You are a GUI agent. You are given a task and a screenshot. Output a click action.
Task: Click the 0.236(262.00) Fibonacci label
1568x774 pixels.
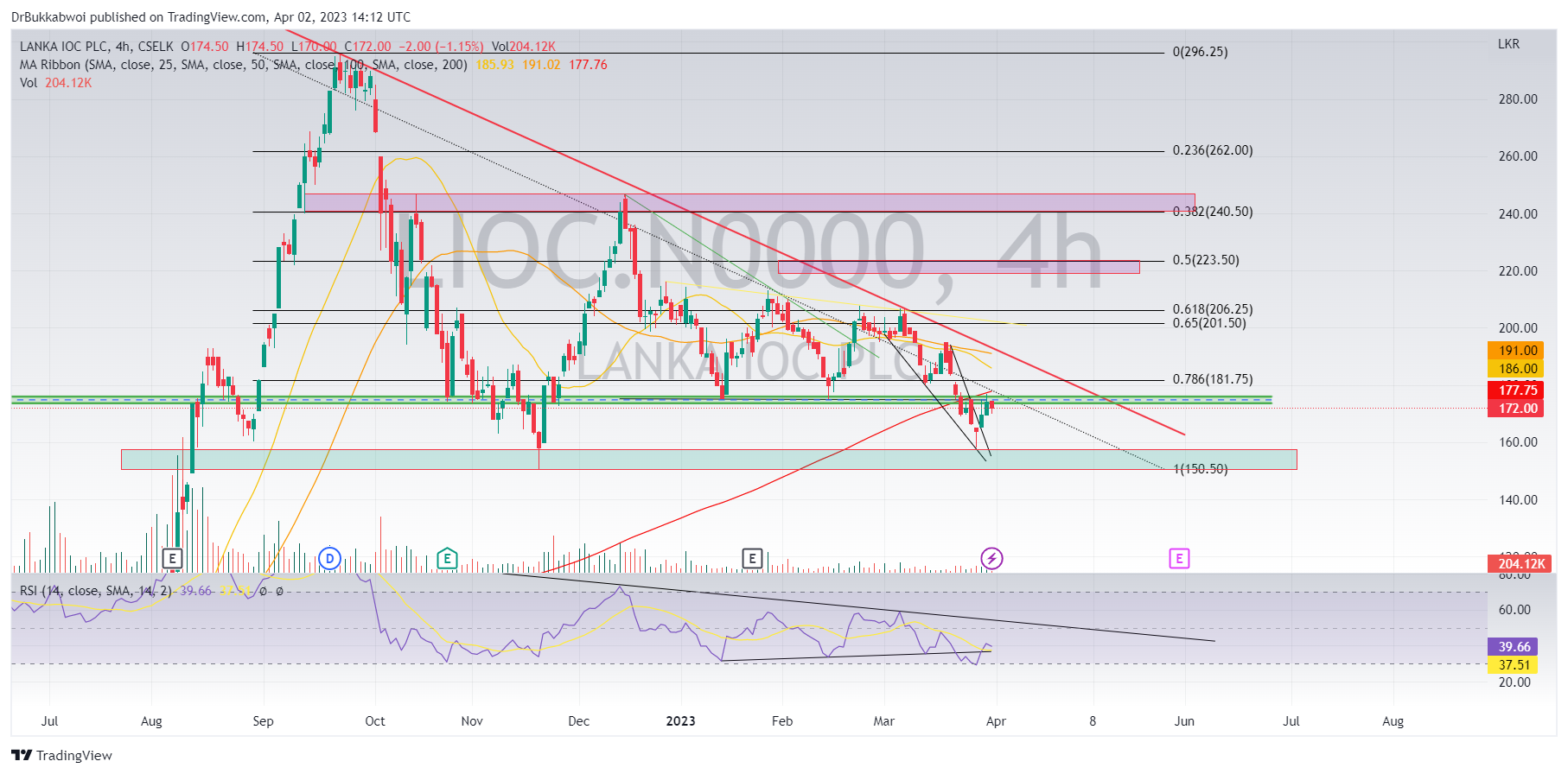click(1213, 150)
